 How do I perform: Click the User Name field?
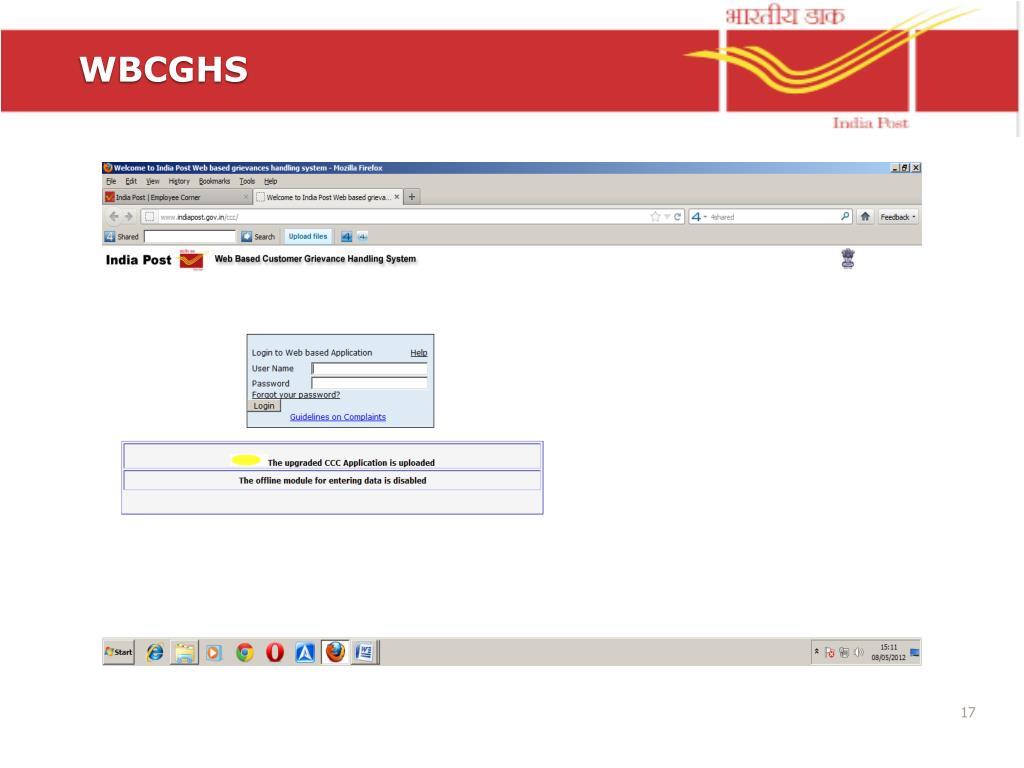[x=370, y=368]
